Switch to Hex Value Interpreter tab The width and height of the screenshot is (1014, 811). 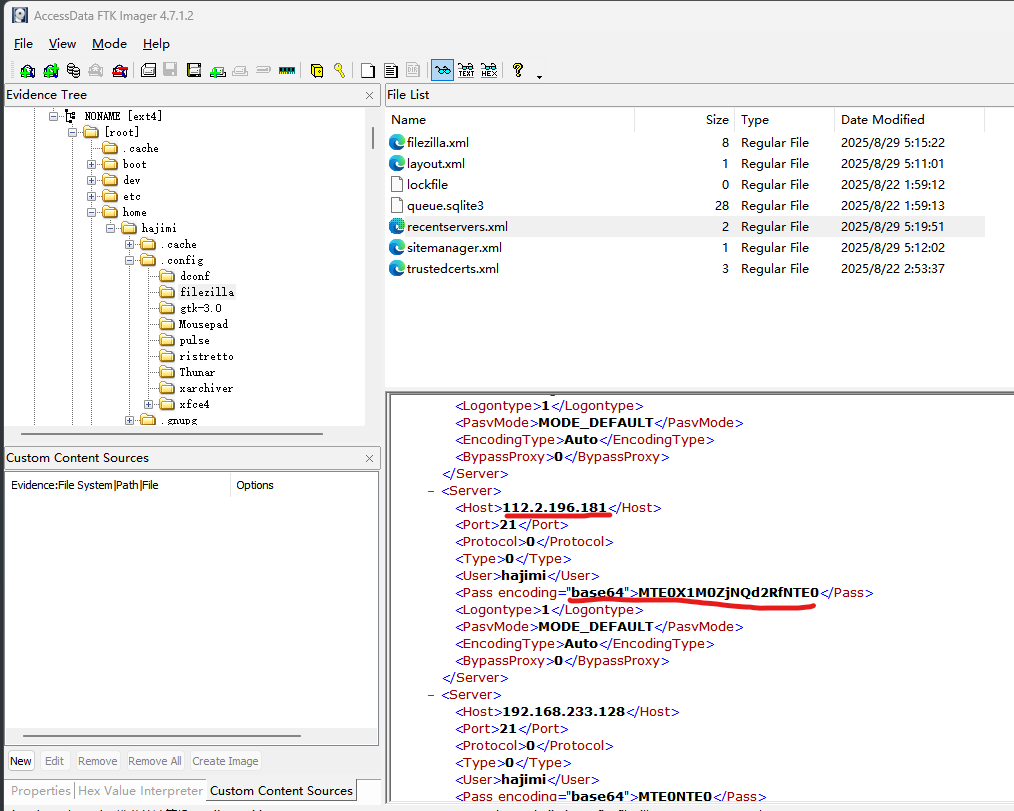coord(140,790)
